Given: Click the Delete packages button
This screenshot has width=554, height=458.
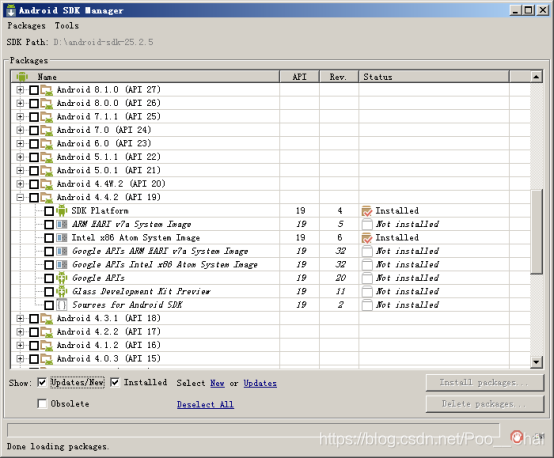Looking at the screenshot, I should point(484,404).
